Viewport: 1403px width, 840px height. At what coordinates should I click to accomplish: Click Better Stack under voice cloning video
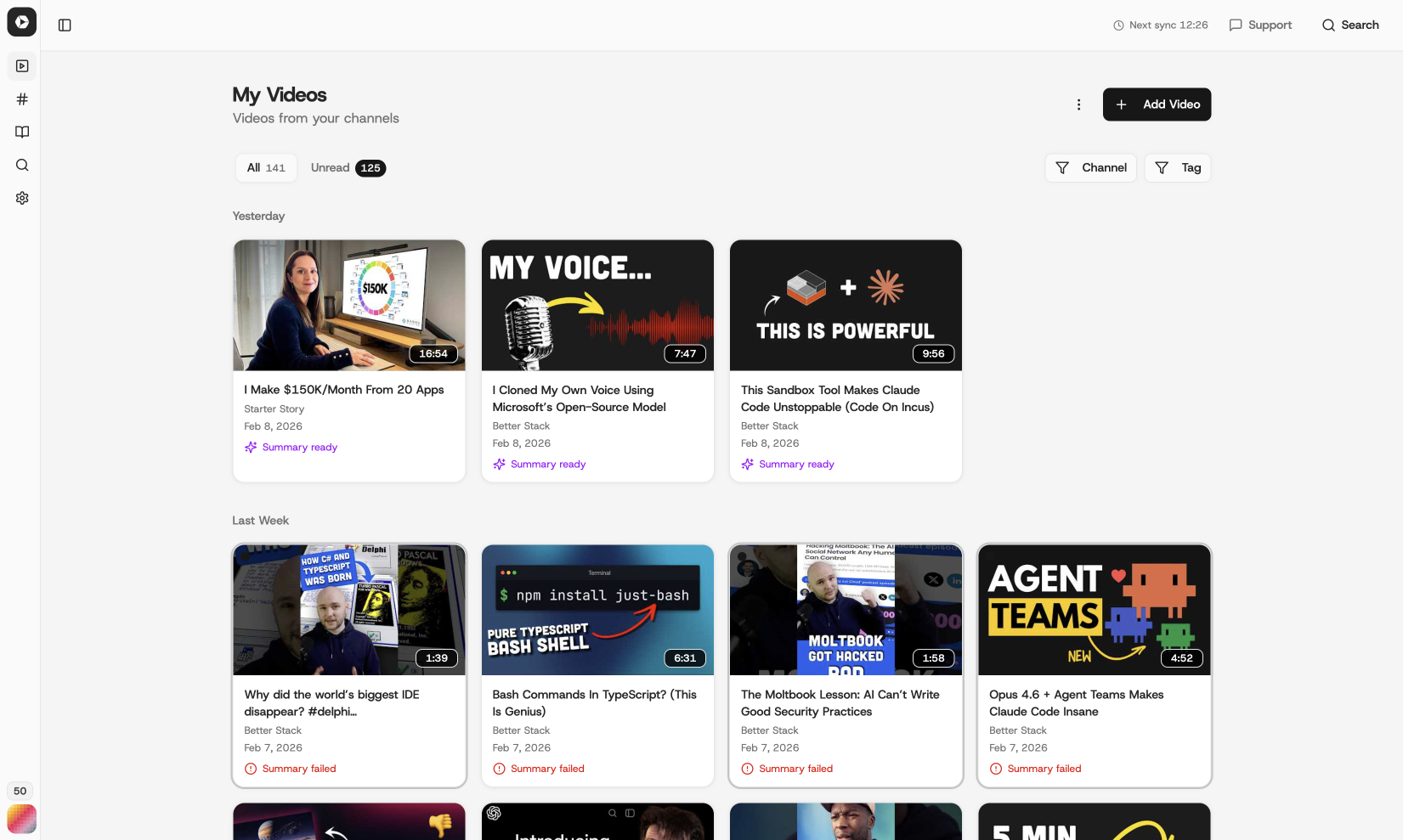click(x=521, y=426)
